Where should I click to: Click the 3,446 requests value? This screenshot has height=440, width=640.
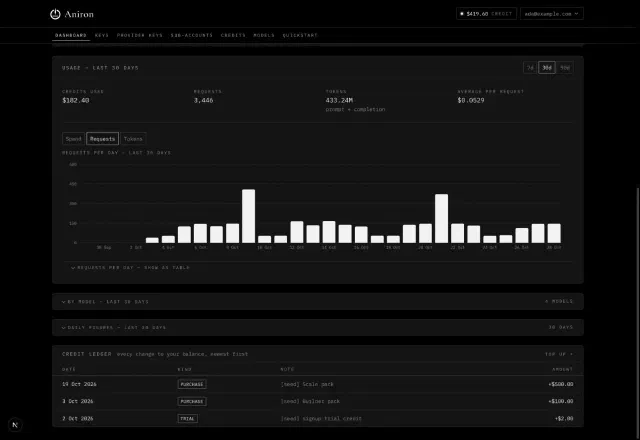[x=203, y=100]
